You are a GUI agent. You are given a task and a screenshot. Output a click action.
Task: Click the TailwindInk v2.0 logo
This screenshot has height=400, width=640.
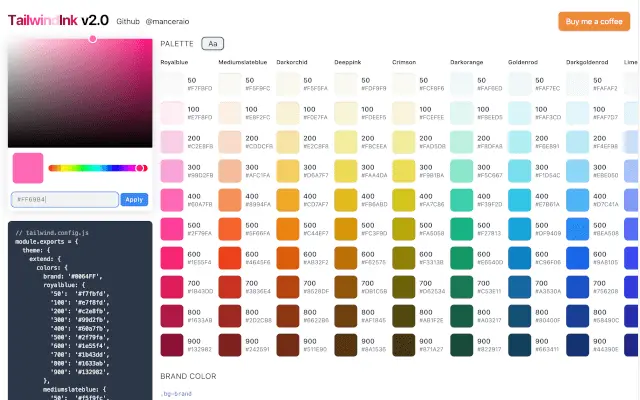click(58, 20)
